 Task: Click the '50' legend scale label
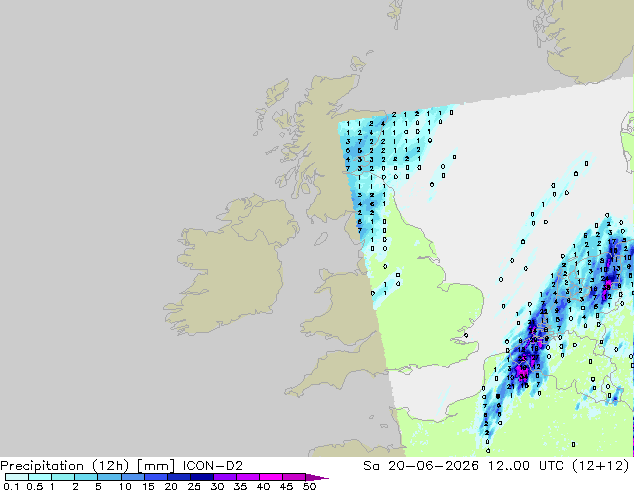coord(309,486)
